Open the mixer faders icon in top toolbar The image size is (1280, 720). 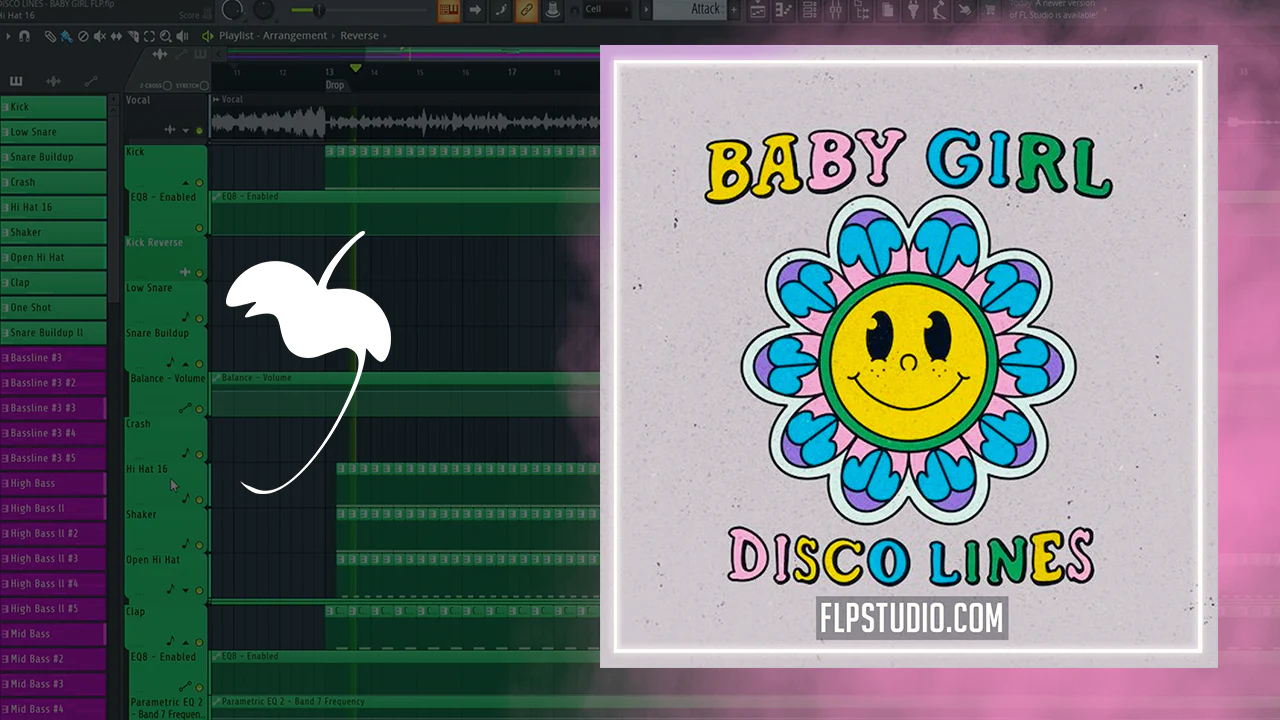point(836,10)
